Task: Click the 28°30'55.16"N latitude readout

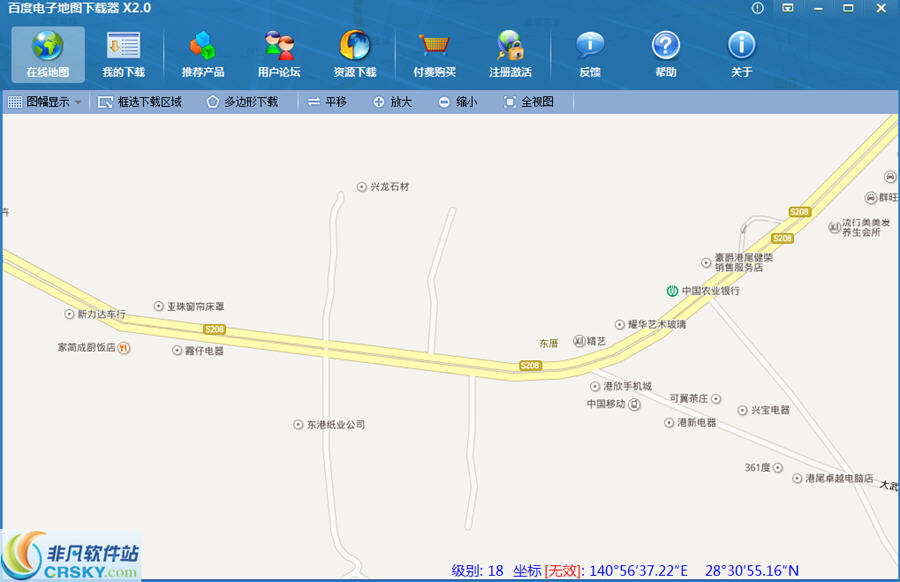Action: [752, 571]
